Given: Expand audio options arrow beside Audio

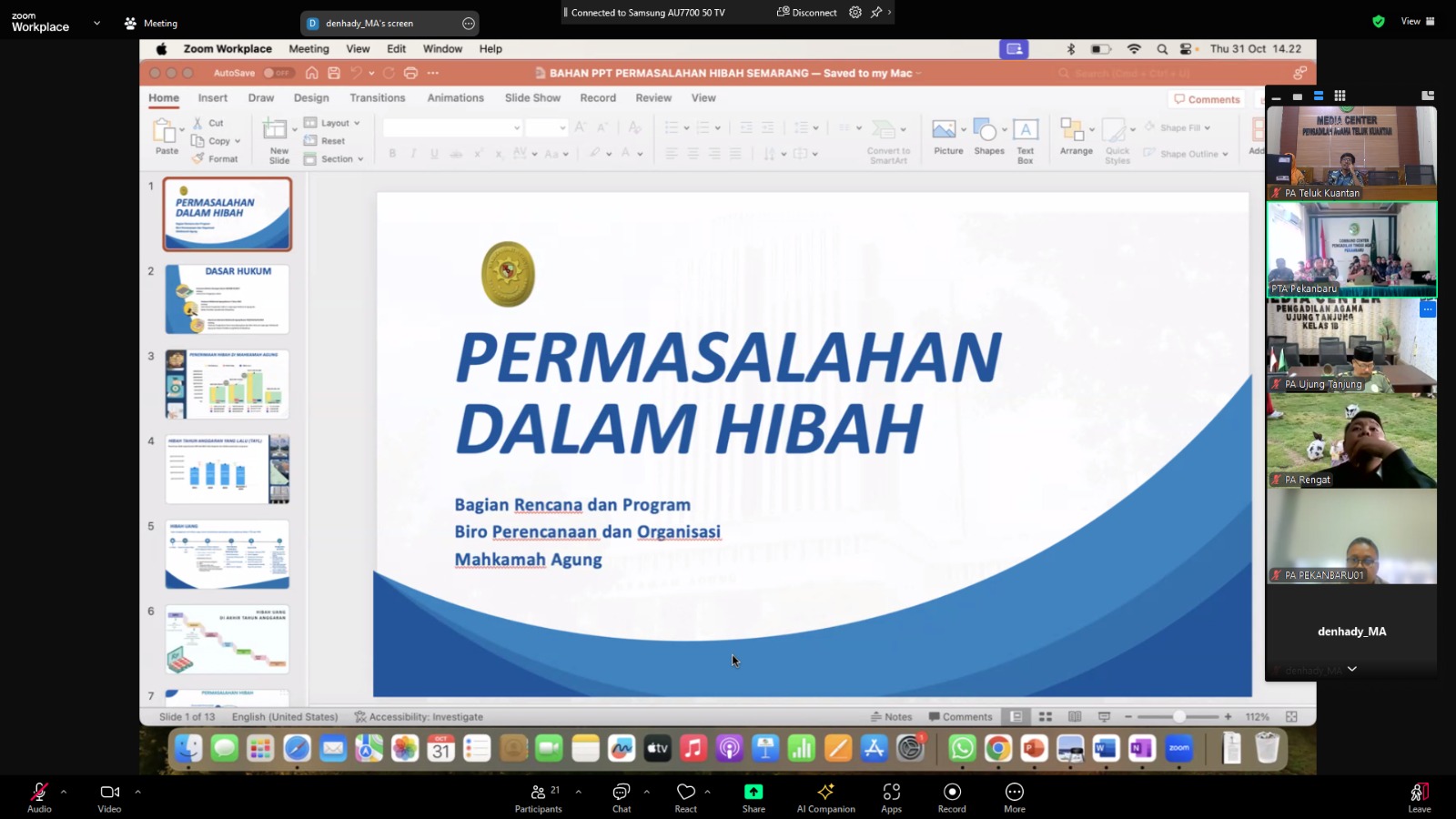Looking at the screenshot, I should tap(64, 792).
